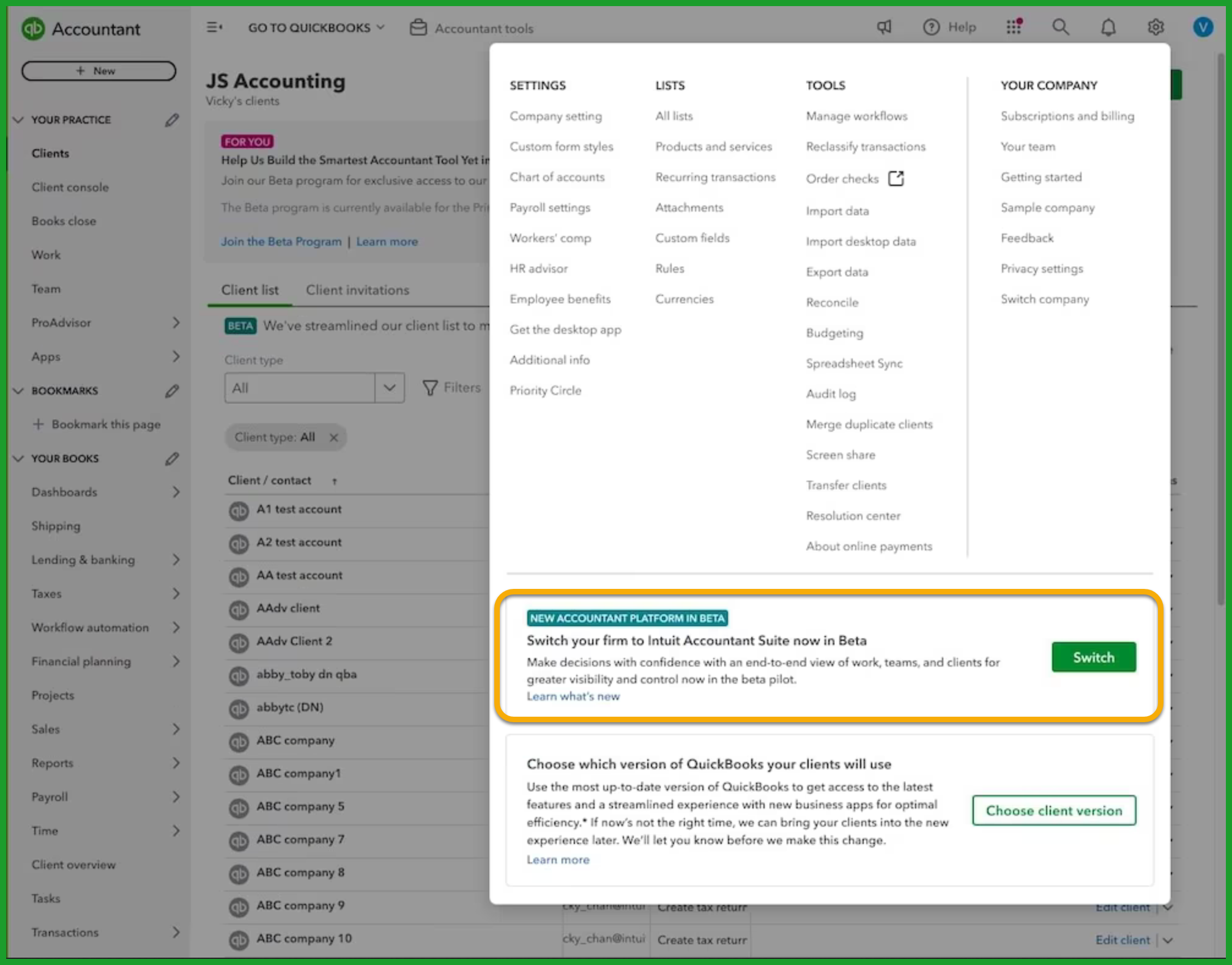Remove the Client type: All filter chip

[333, 437]
